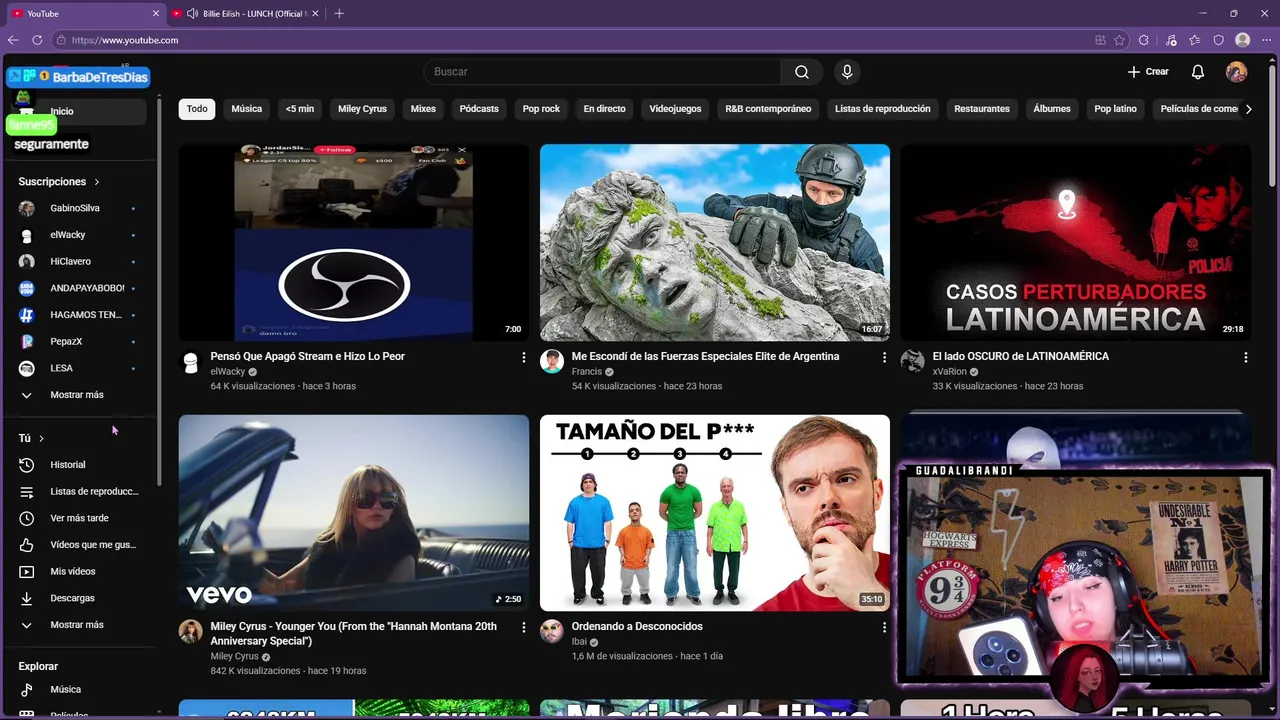Image resolution: width=1280 pixels, height=720 pixels.
Task: Start voice search with microphone icon
Action: point(847,72)
